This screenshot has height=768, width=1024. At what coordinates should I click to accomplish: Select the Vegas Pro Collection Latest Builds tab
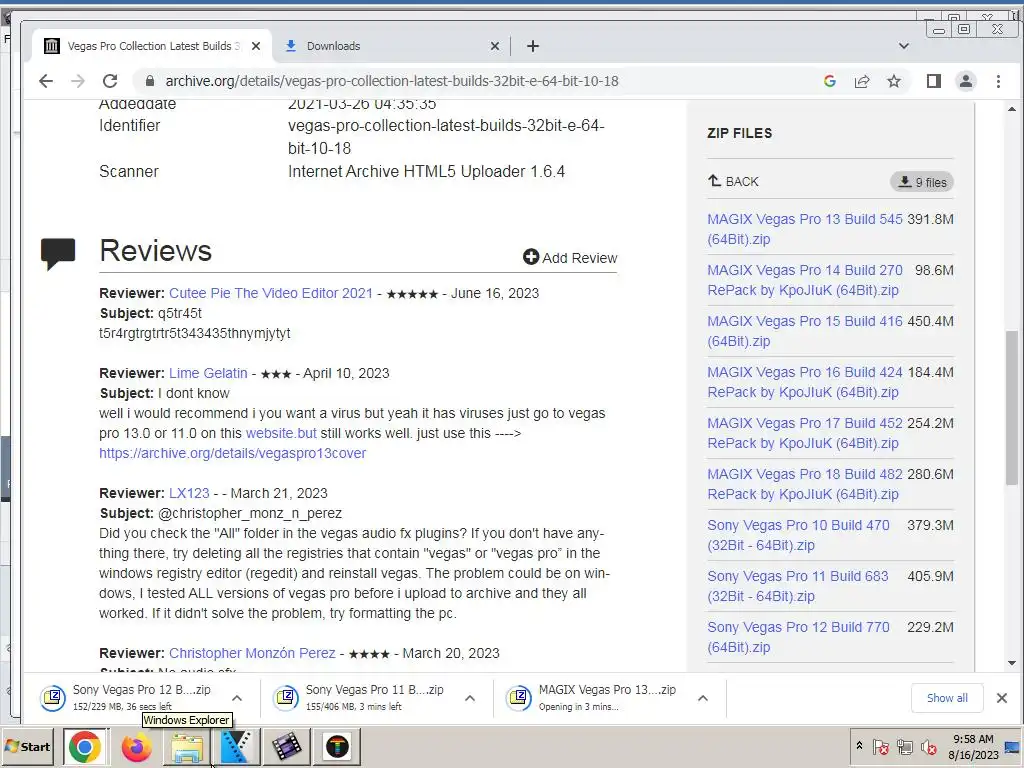click(x=152, y=46)
